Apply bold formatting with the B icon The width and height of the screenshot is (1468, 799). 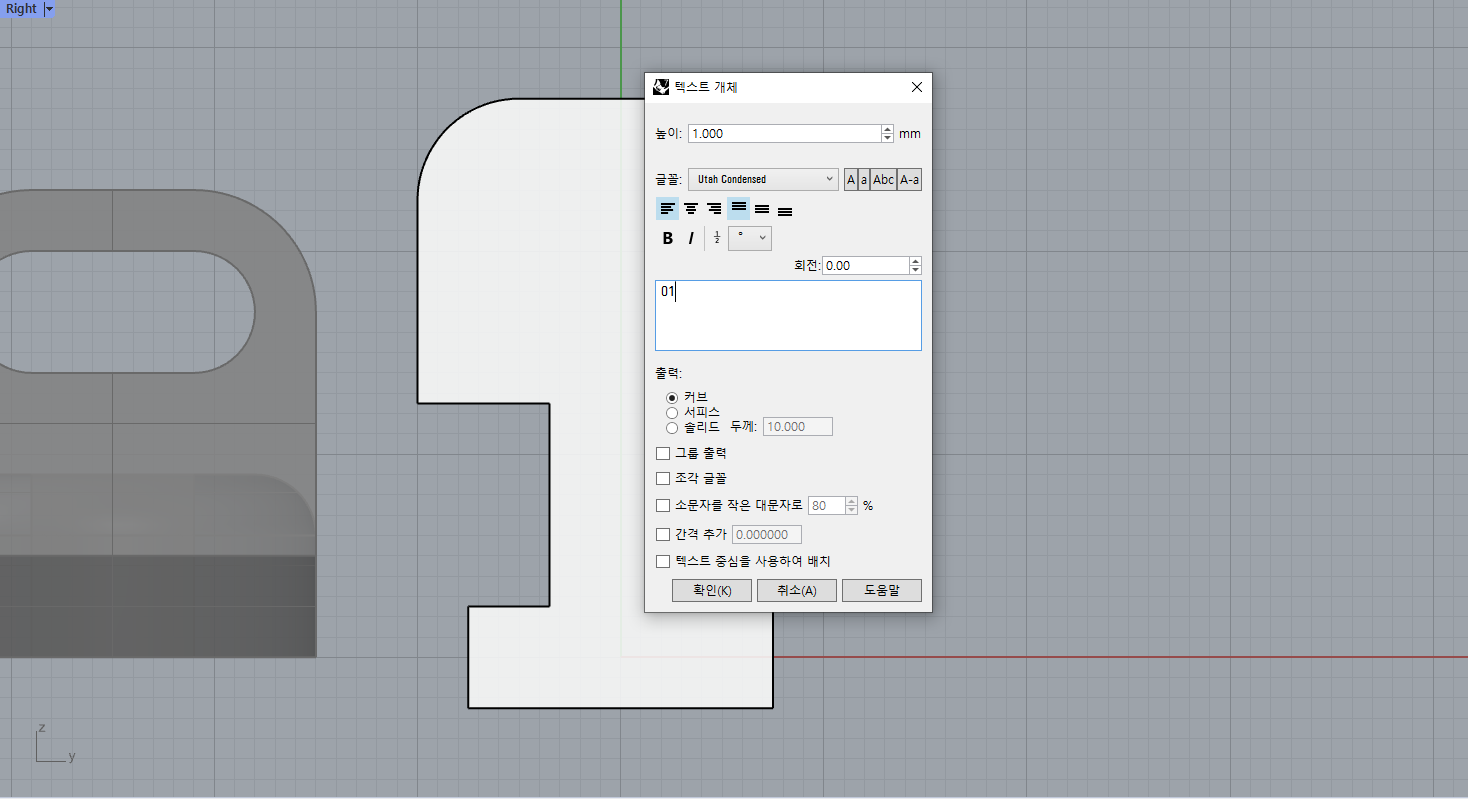coord(667,238)
